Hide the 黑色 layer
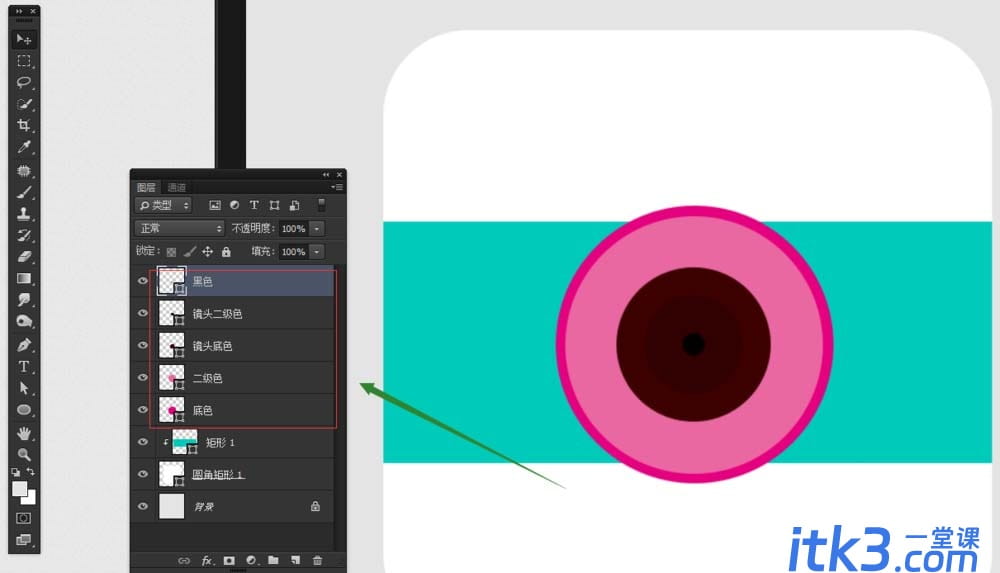 coord(143,281)
